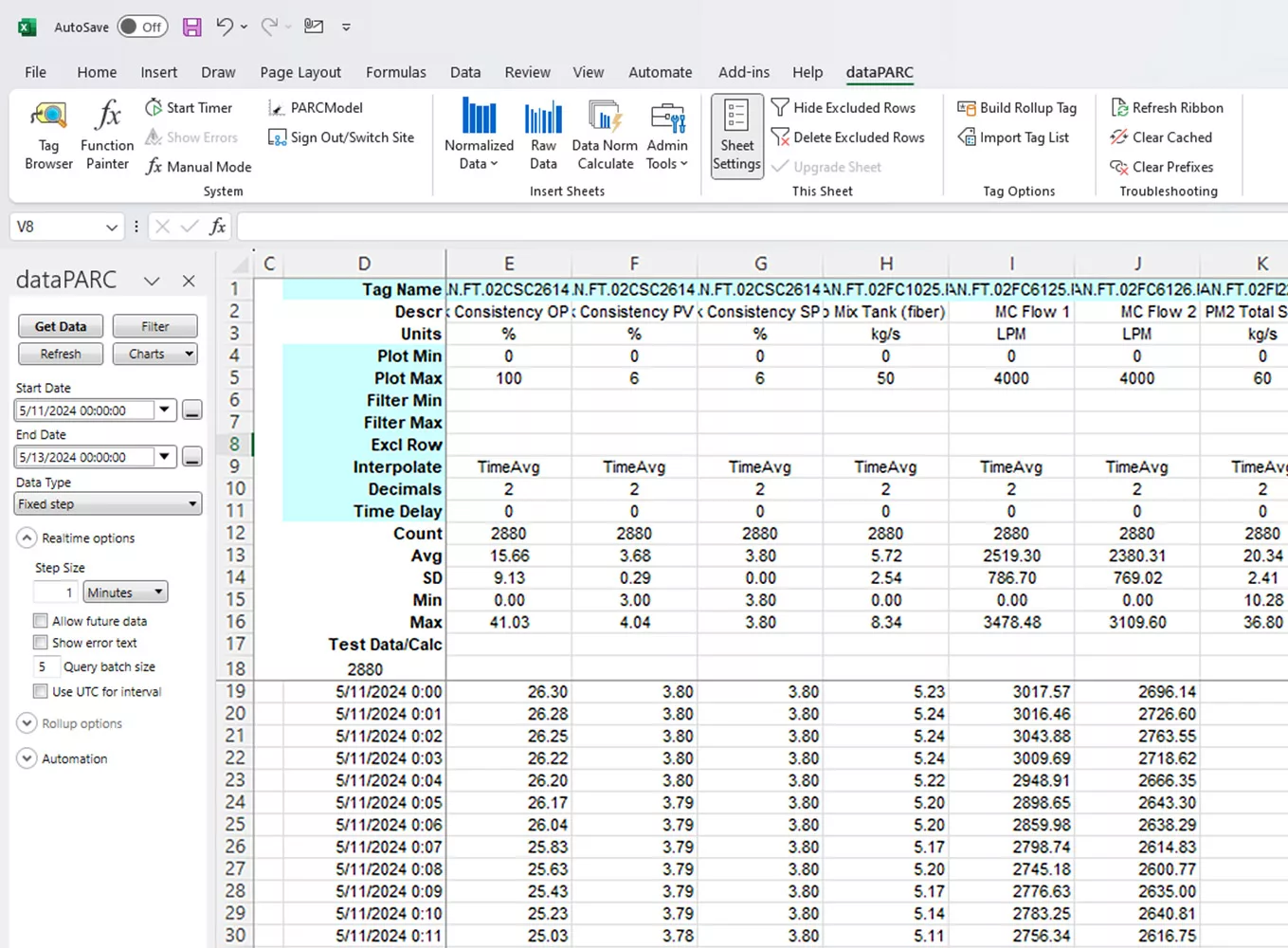Open Sheet Settings
Screen dimensions: 1288x948
[736, 137]
